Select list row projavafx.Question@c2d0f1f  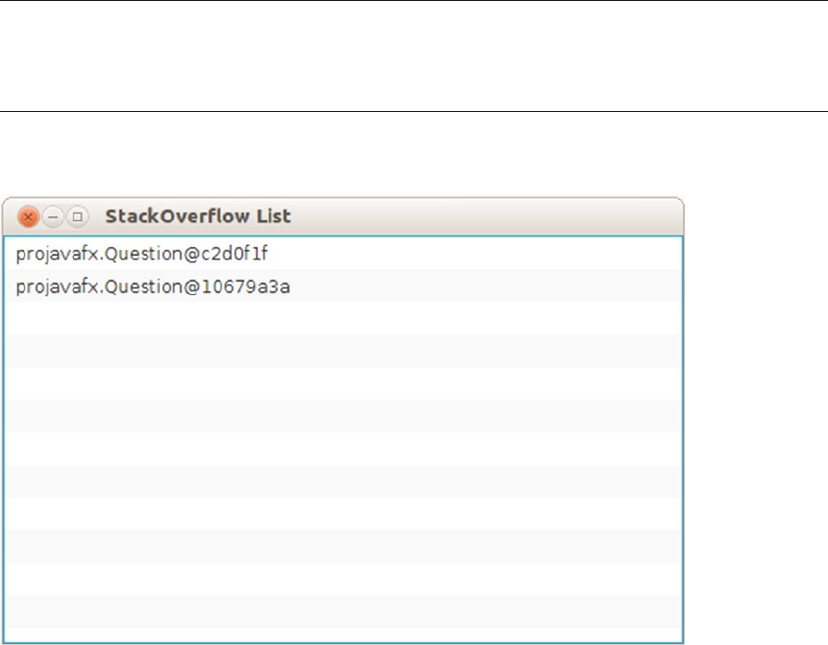[343, 254]
